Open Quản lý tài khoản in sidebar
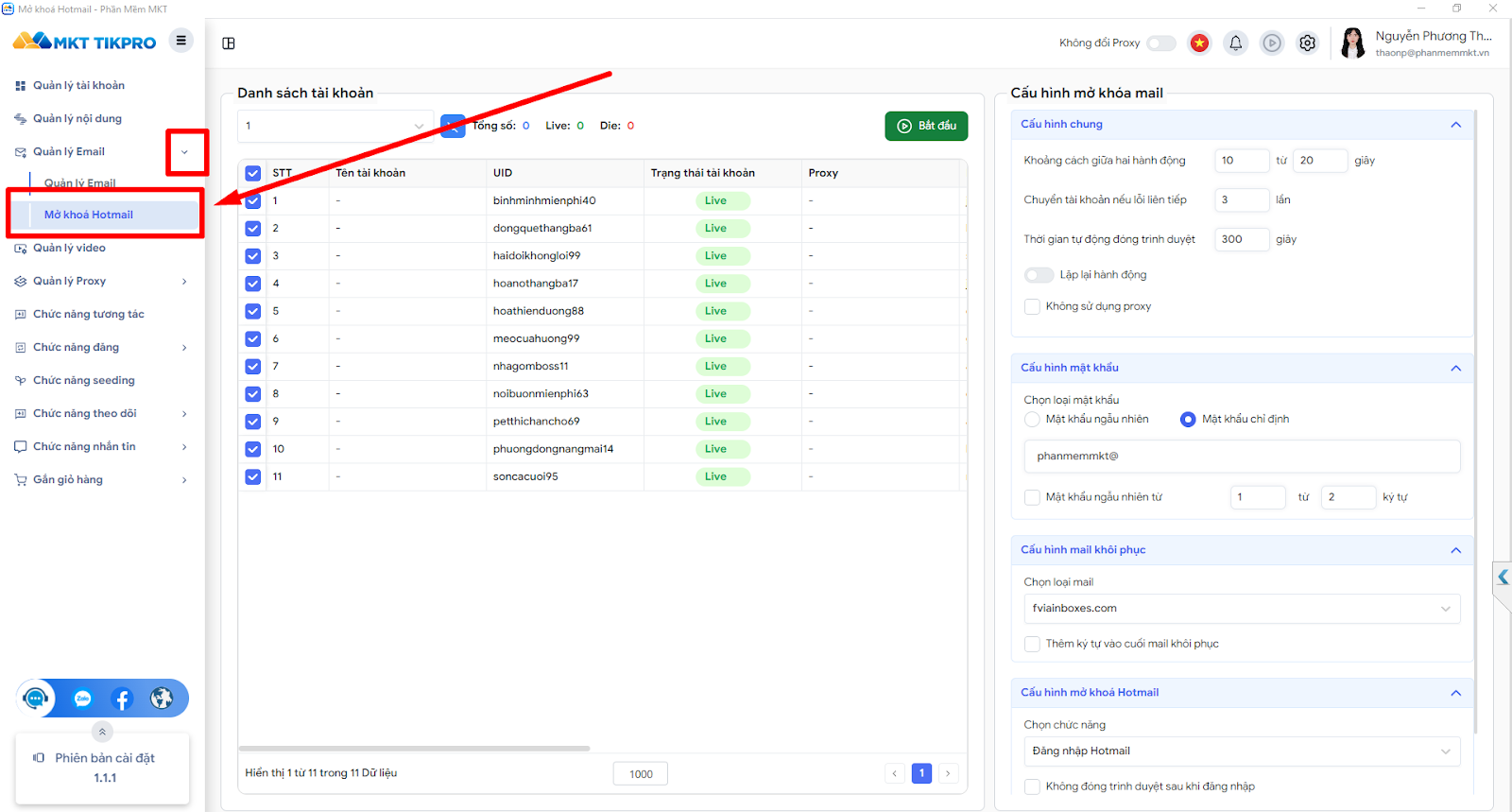 [78, 86]
